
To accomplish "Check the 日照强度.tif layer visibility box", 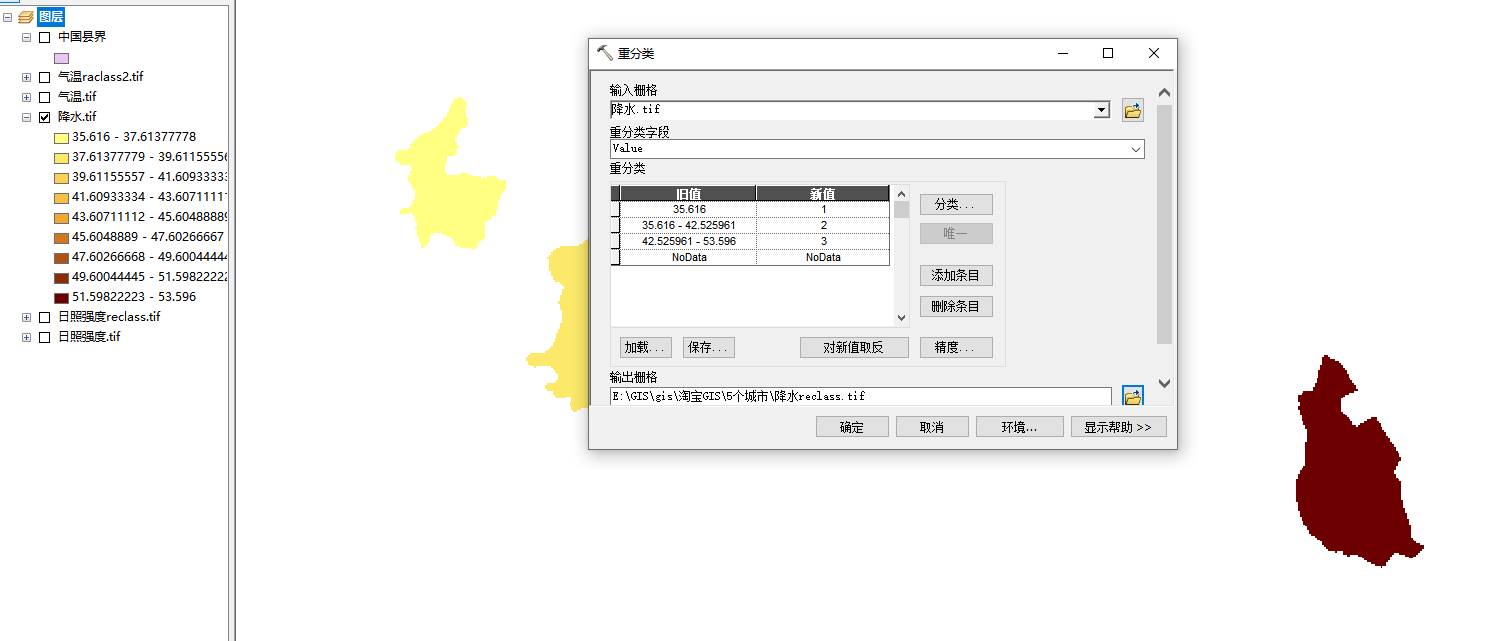I will pyautogui.click(x=44, y=337).
